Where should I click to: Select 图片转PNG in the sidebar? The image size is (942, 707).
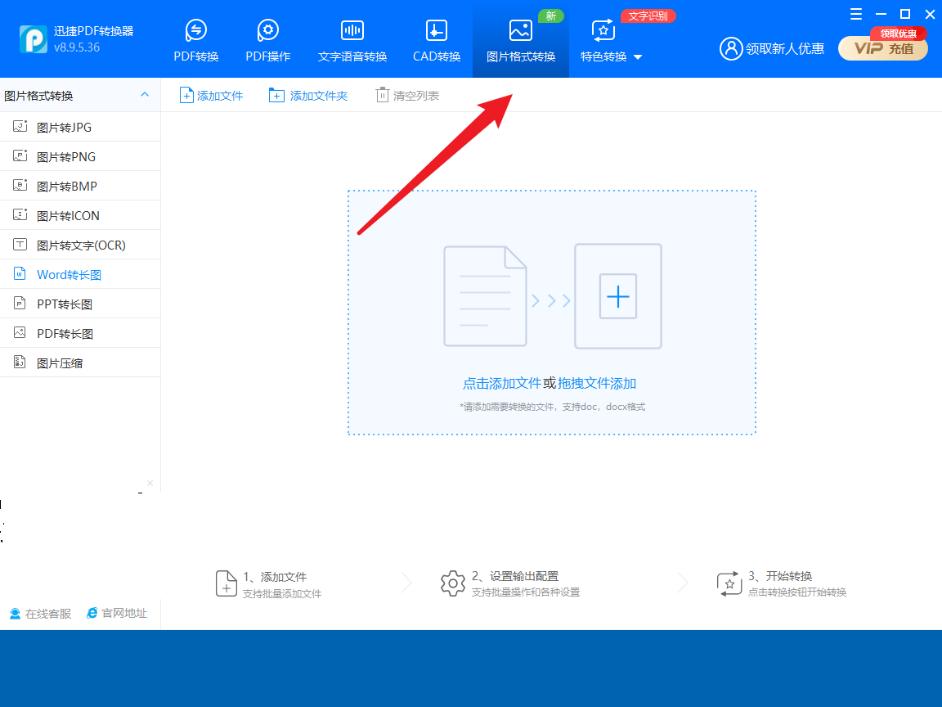(x=66, y=156)
